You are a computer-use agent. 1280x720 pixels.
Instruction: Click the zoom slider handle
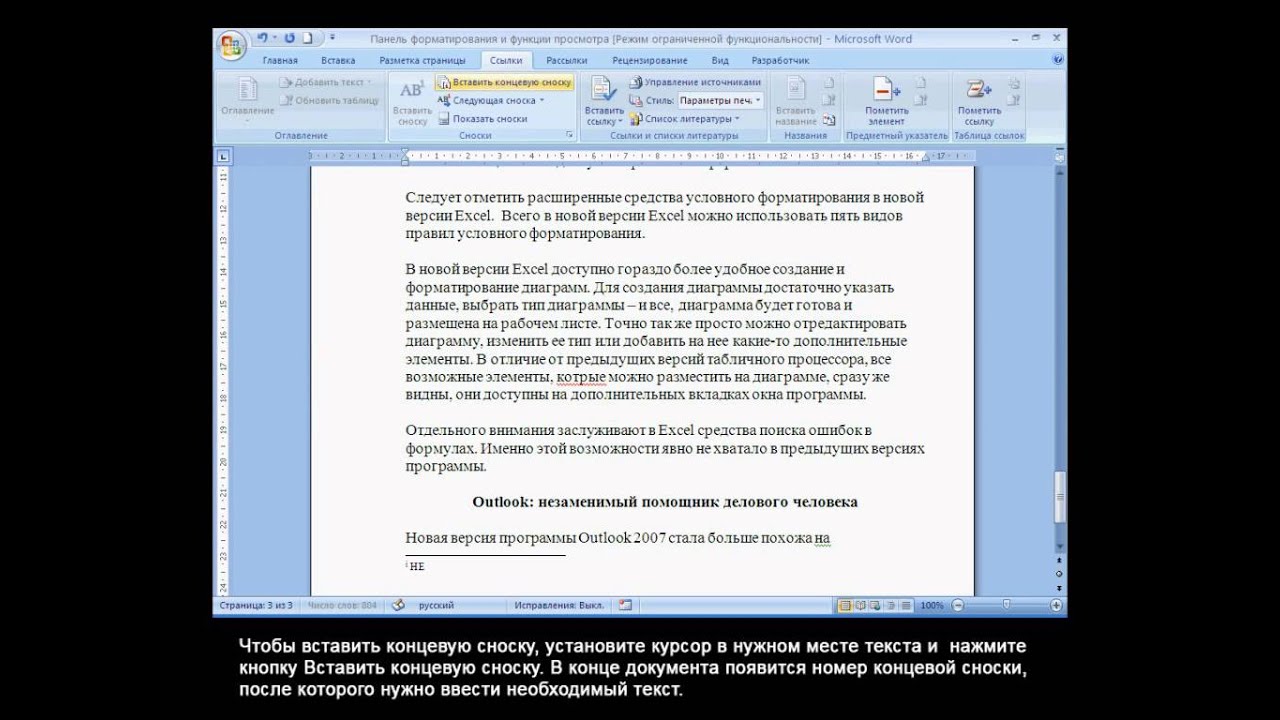[x=1007, y=605]
